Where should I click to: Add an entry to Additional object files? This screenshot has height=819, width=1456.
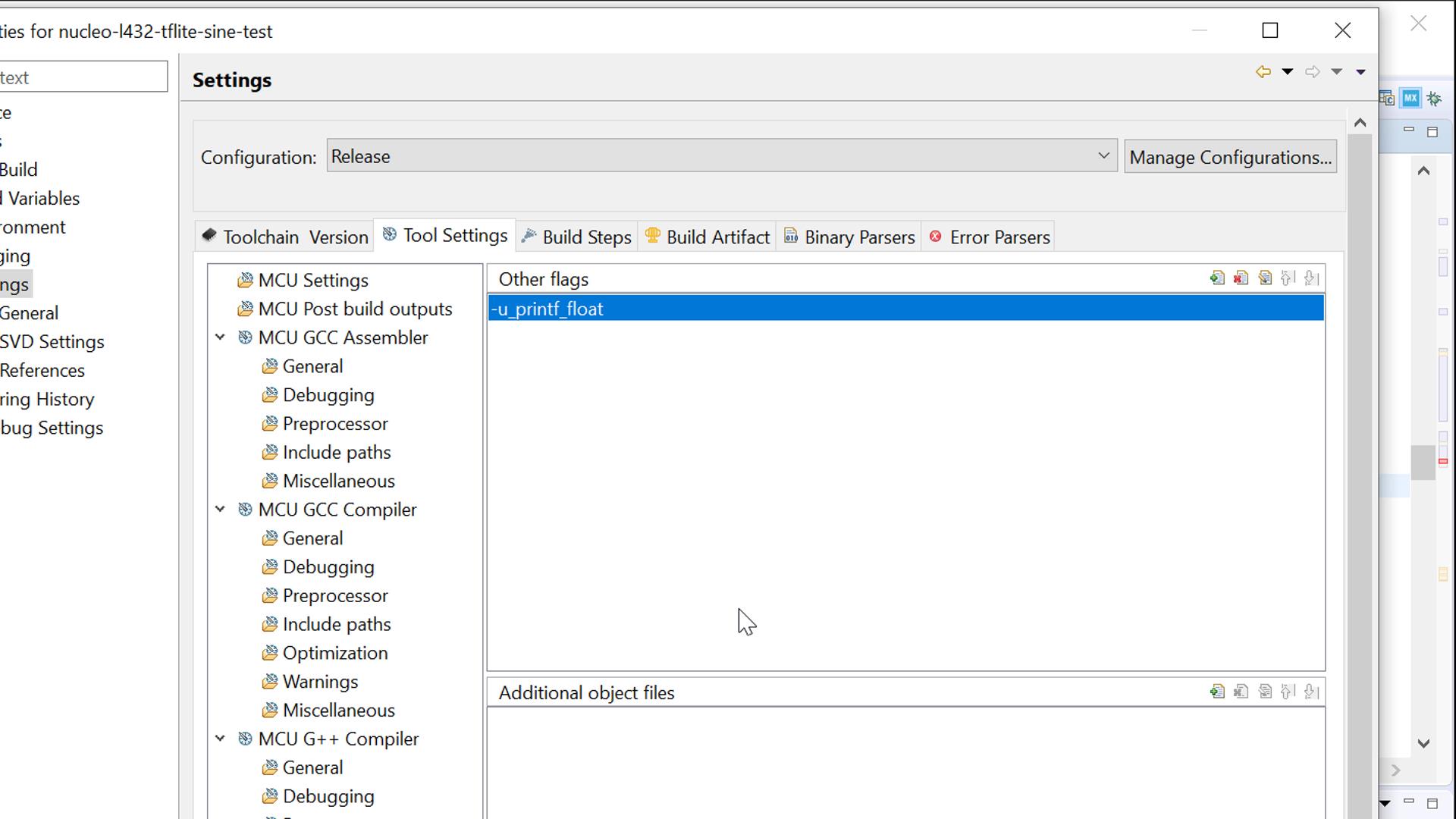[x=1218, y=692]
